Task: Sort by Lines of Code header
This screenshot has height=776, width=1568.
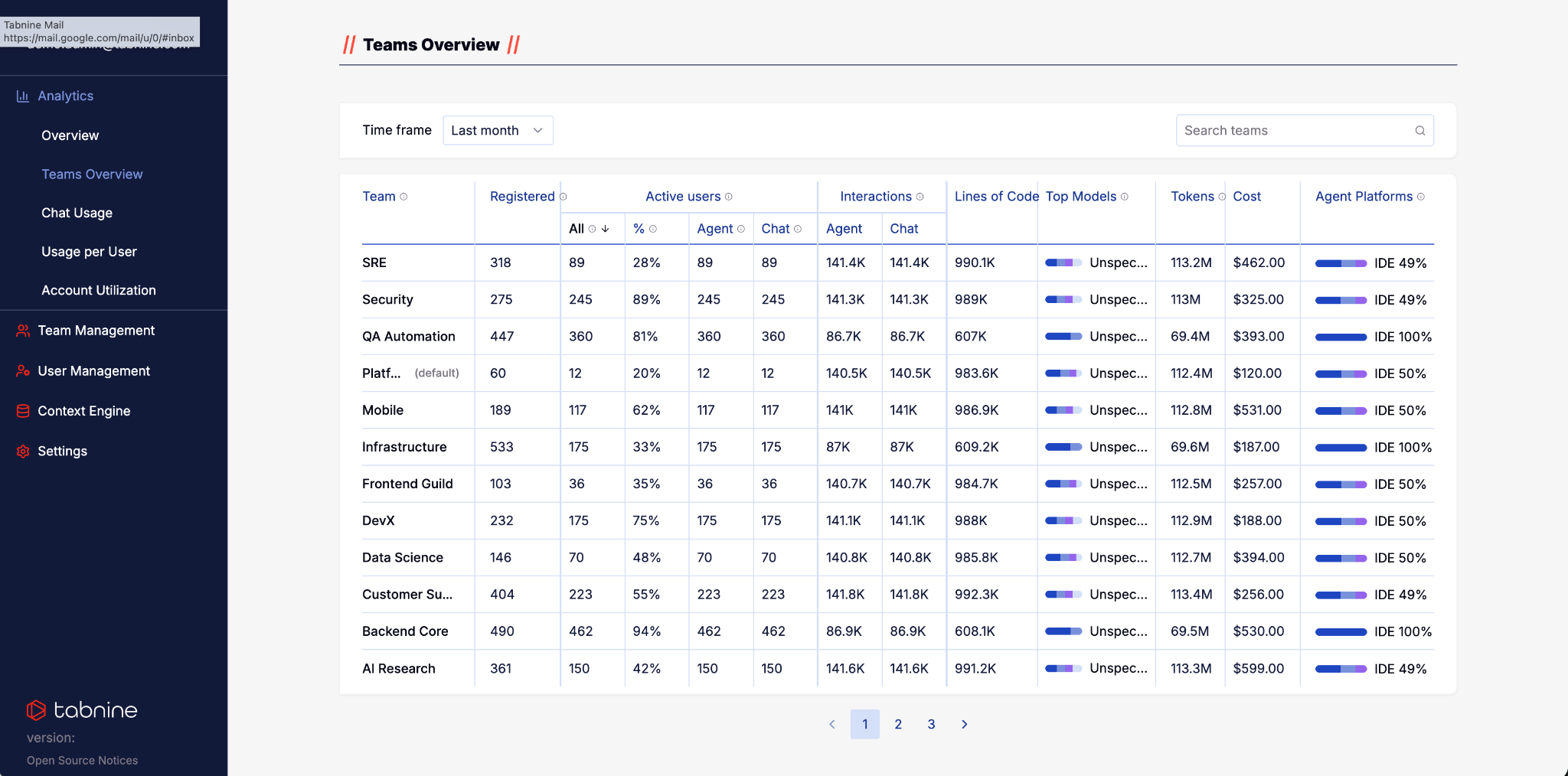Action: pos(997,197)
